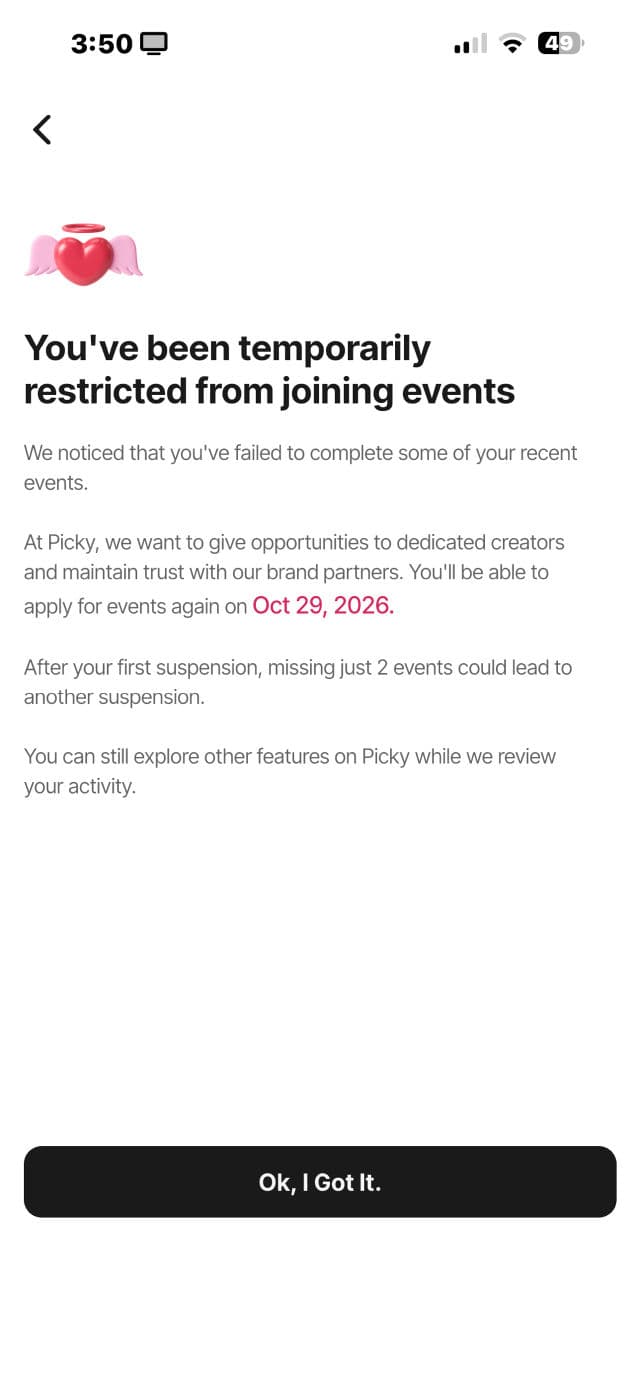Click the 'failed to complete some' paragraph
This screenshot has height=1387, width=640.
301,467
